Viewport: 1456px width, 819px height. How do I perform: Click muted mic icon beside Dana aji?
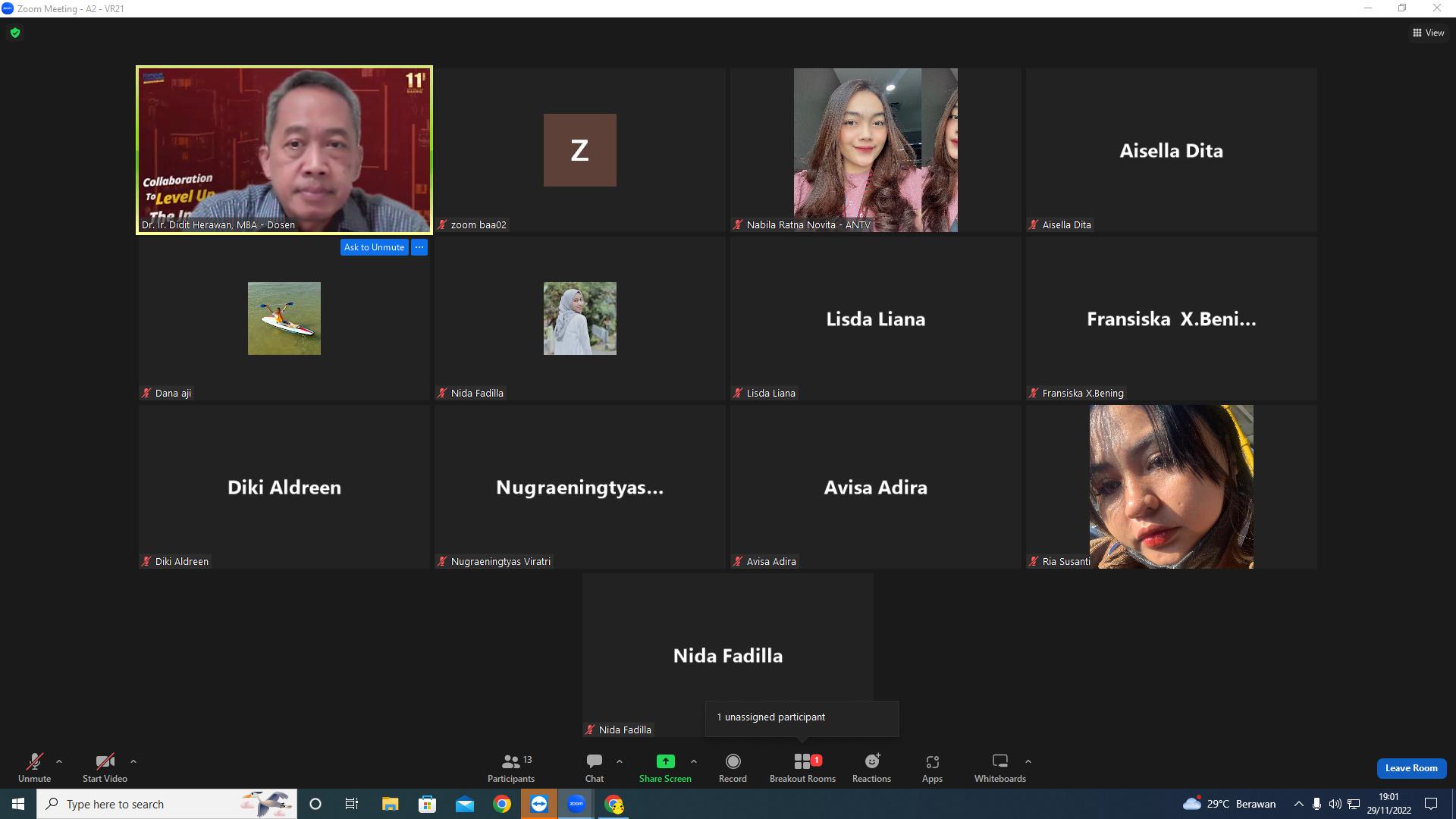click(x=146, y=393)
